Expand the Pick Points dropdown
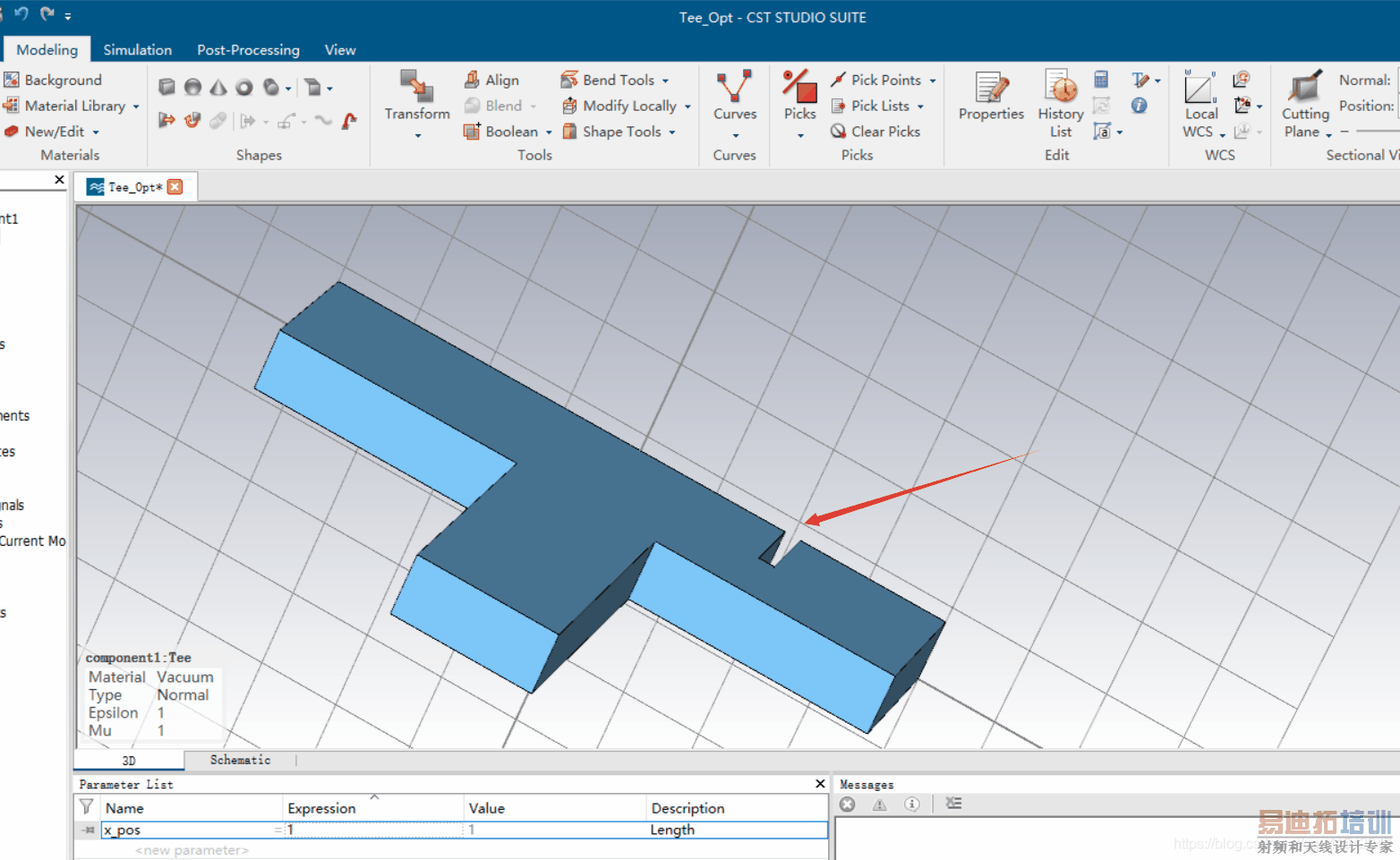 (933, 81)
